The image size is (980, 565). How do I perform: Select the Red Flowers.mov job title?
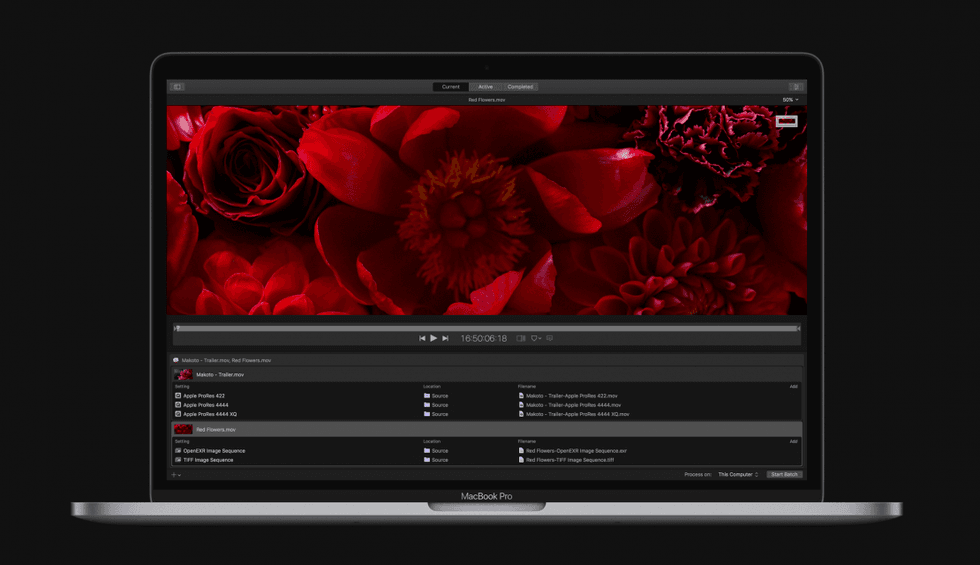coord(216,429)
